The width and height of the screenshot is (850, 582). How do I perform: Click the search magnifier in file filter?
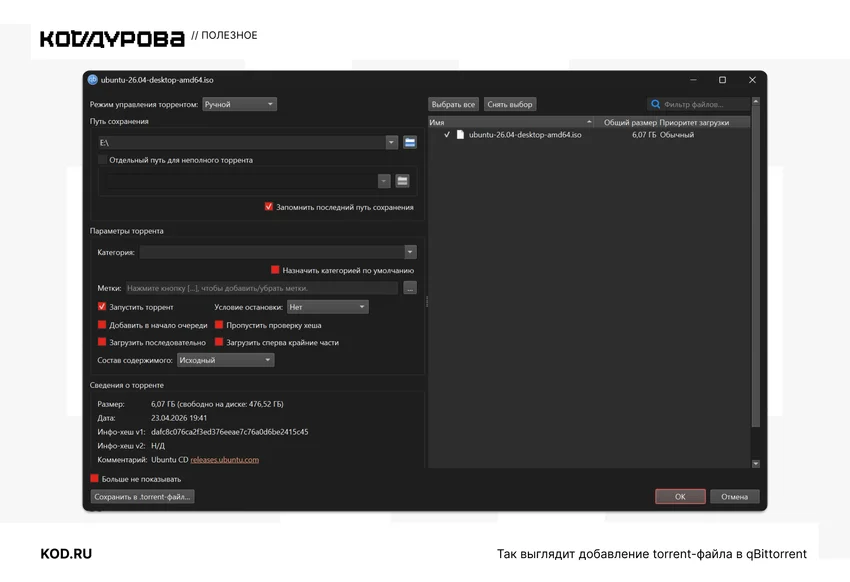[x=655, y=104]
